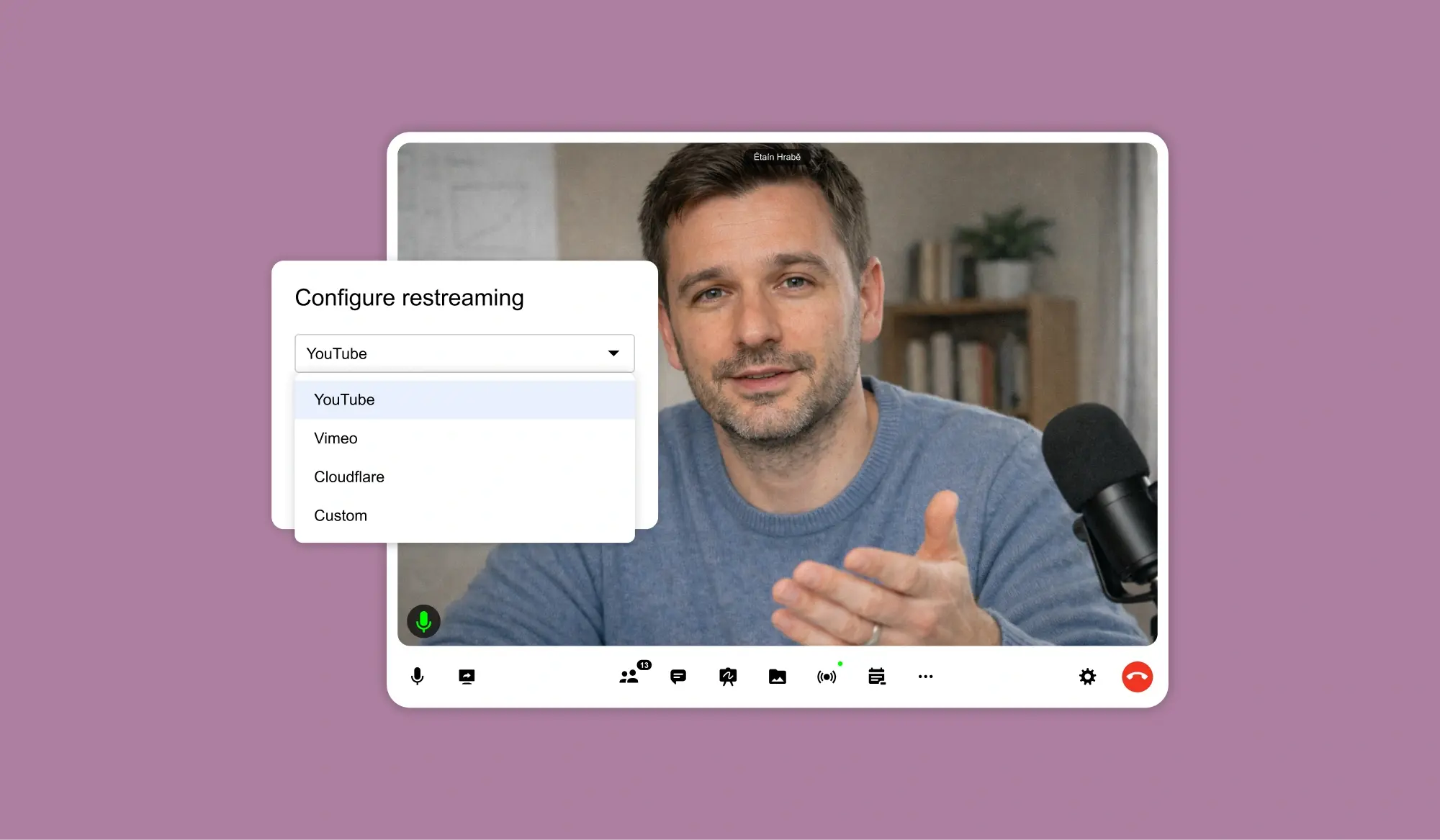End the call with red hang-up button
The image size is (1440, 840).
[1137, 676]
